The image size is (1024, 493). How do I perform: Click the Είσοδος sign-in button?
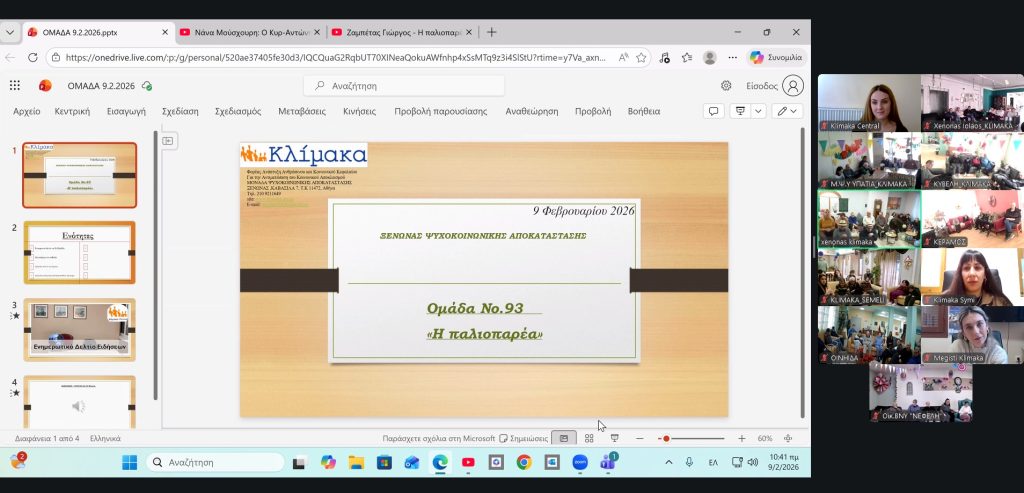(x=775, y=86)
